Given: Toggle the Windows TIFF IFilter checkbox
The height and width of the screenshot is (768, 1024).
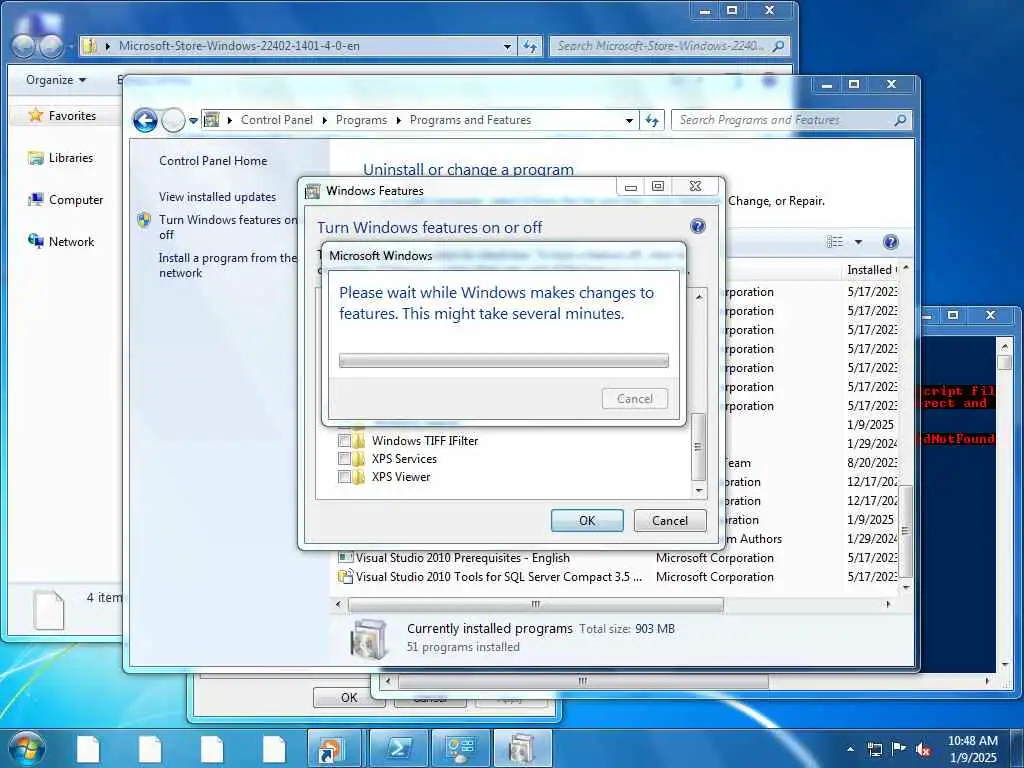Looking at the screenshot, I should (x=344, y=441).
